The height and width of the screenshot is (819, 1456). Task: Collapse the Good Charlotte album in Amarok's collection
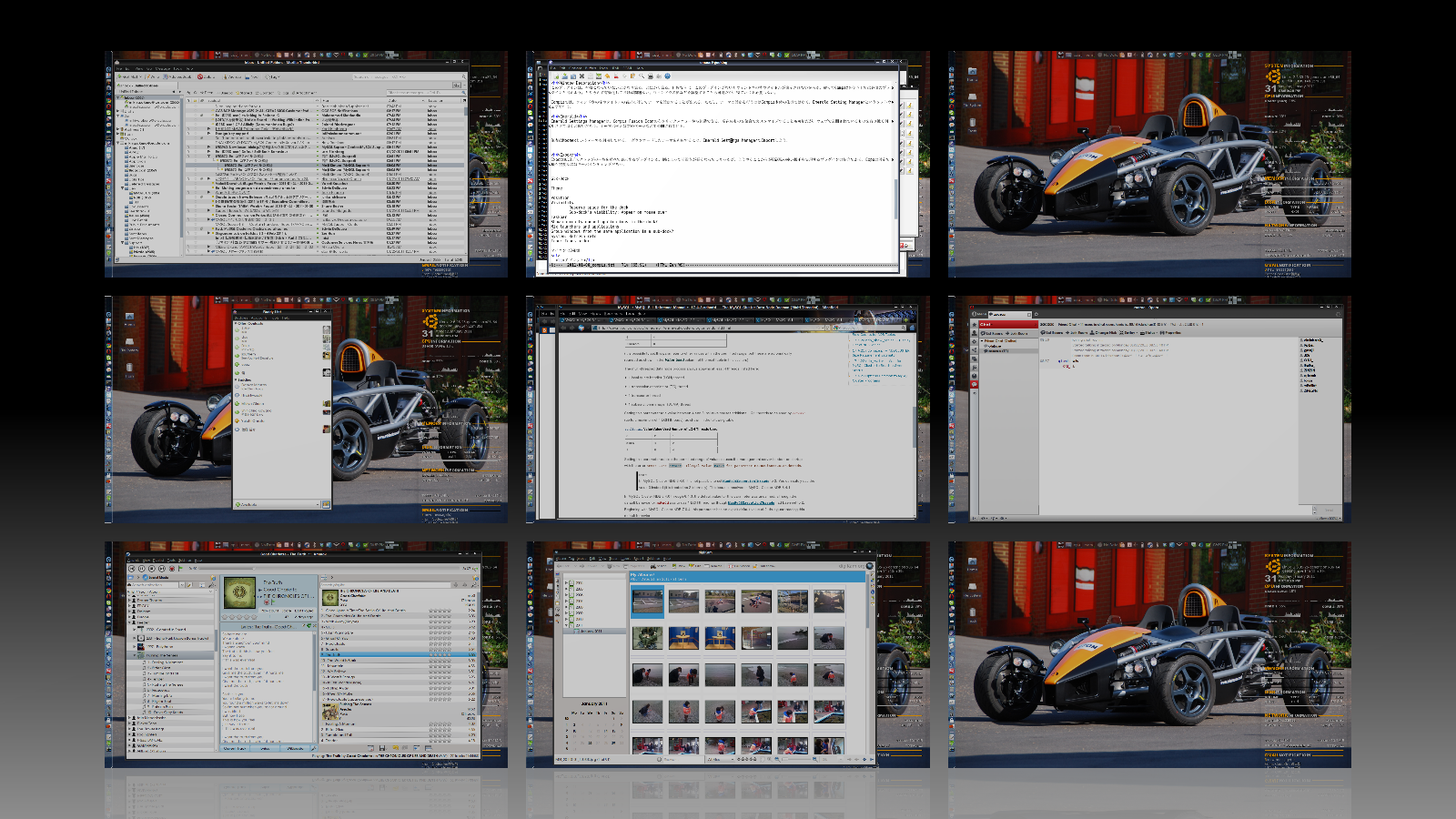click(x=135, y=655)
